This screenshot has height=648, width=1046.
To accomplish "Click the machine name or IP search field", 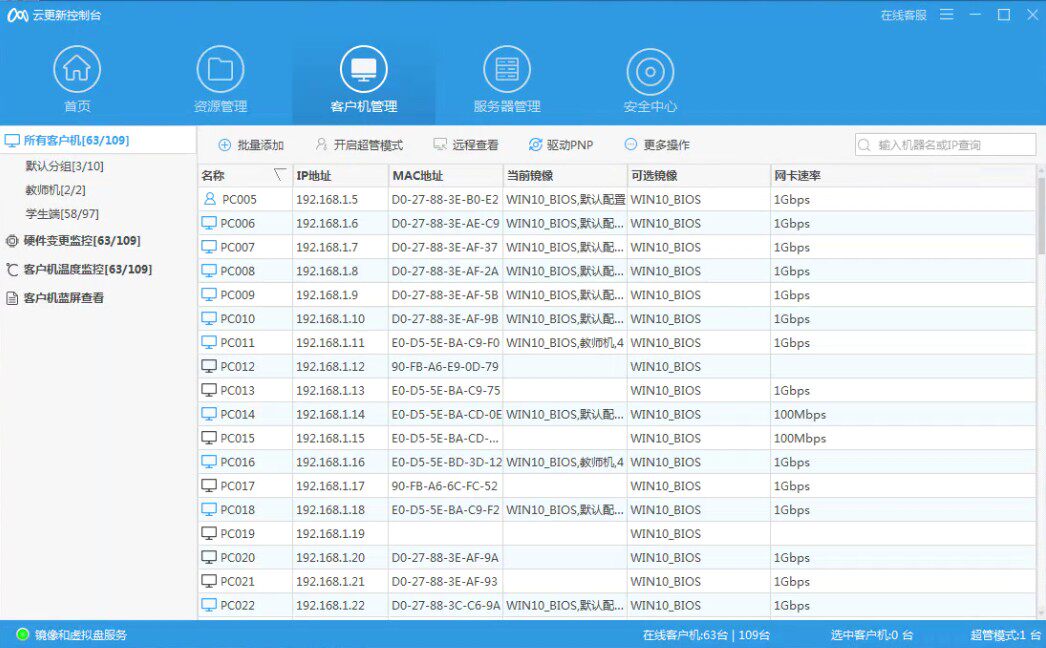I will (x=945, y=145).
